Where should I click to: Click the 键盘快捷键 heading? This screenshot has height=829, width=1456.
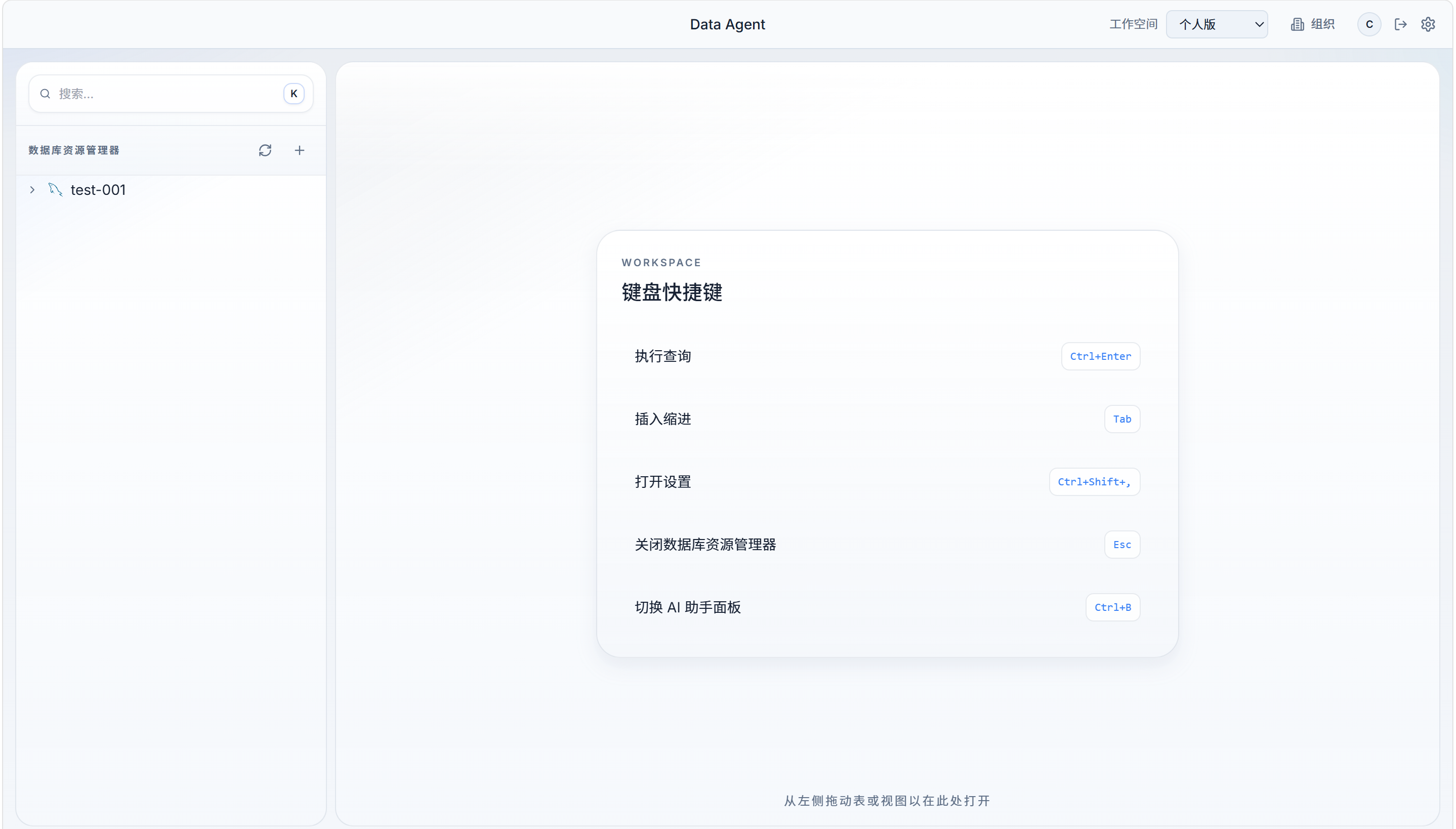point(672,292)
